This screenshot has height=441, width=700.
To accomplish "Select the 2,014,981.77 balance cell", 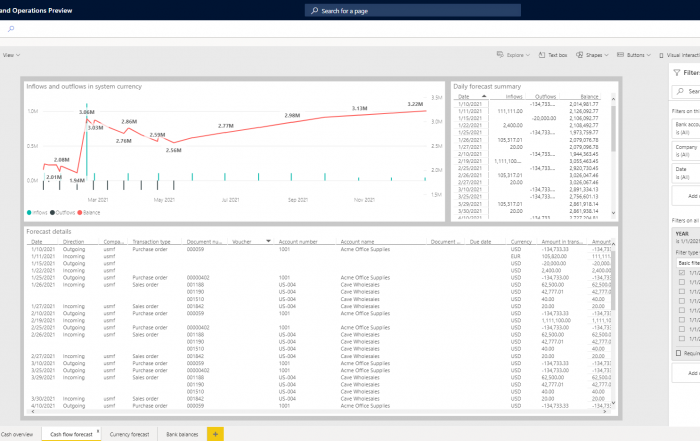I will 583,104.
